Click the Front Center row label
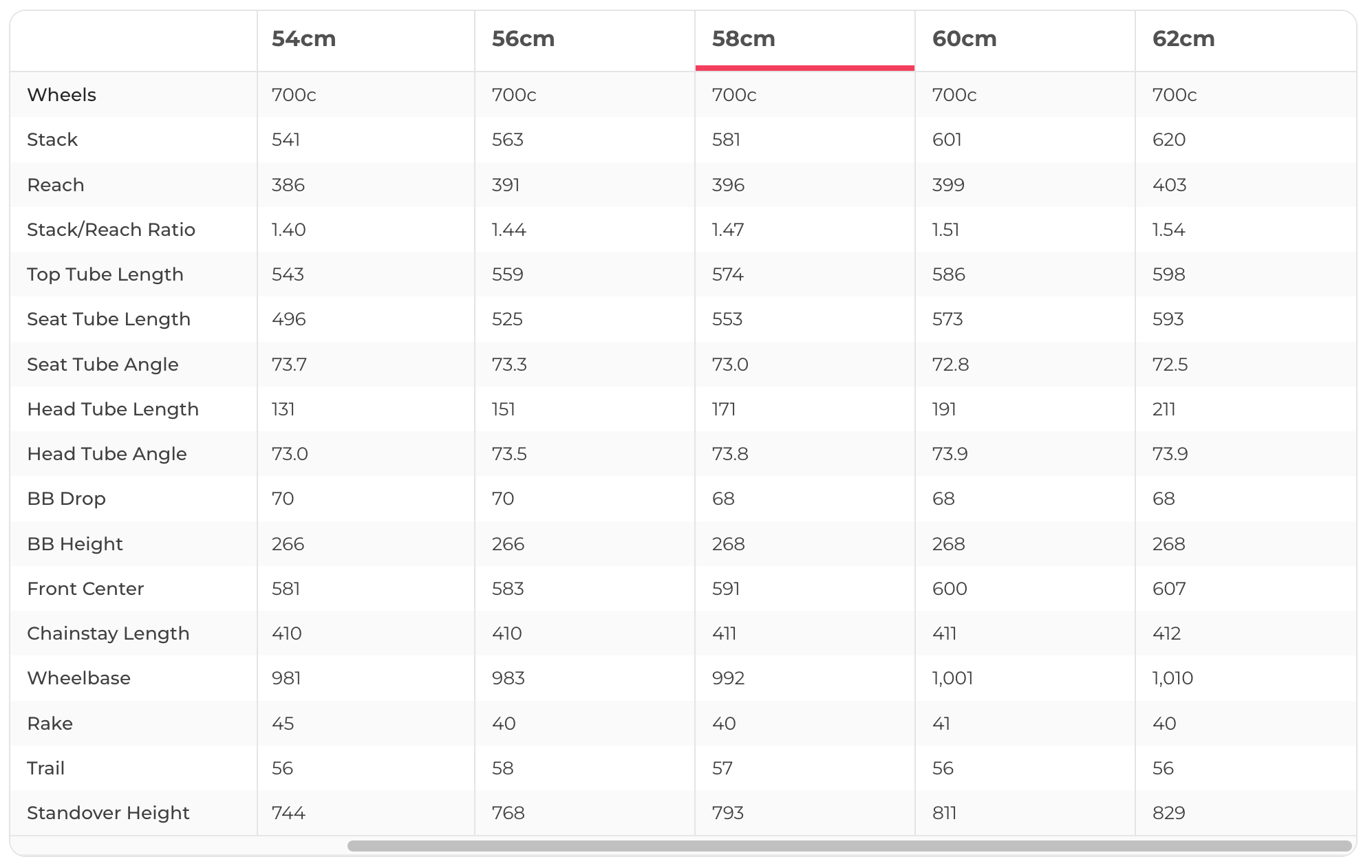 [85, 589]
